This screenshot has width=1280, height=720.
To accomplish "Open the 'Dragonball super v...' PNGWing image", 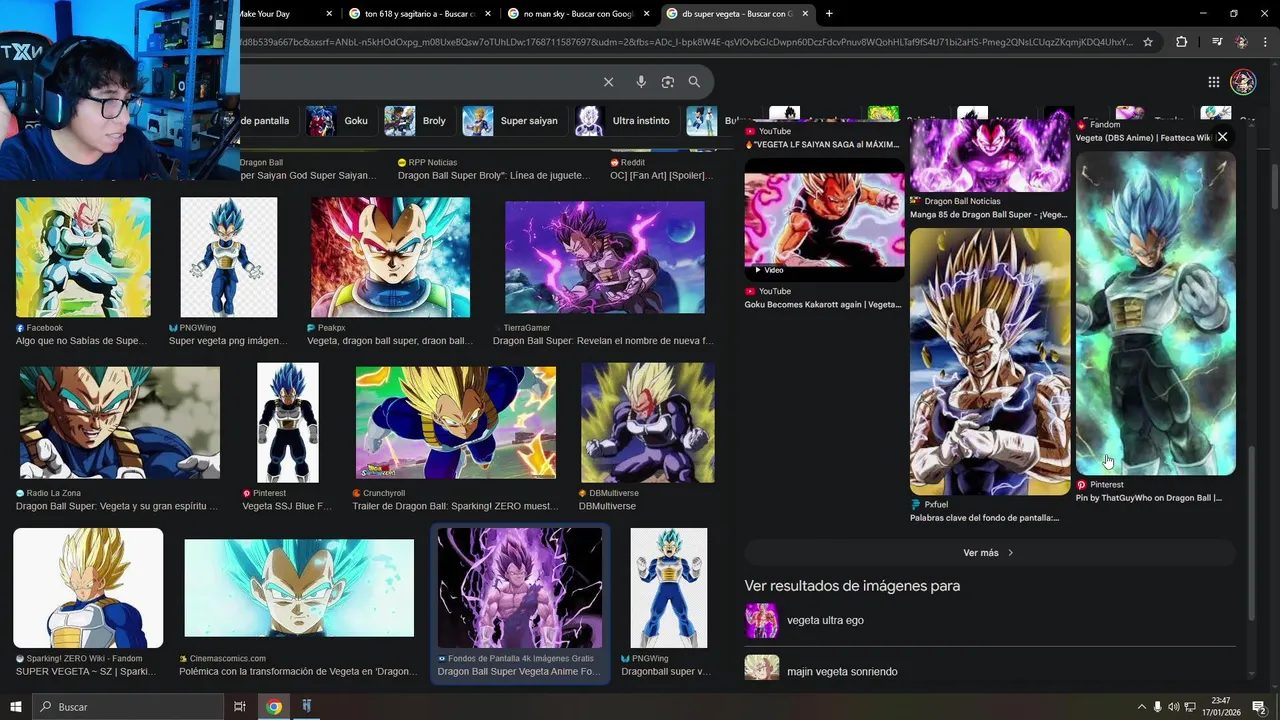I will (x=669, y=588).
